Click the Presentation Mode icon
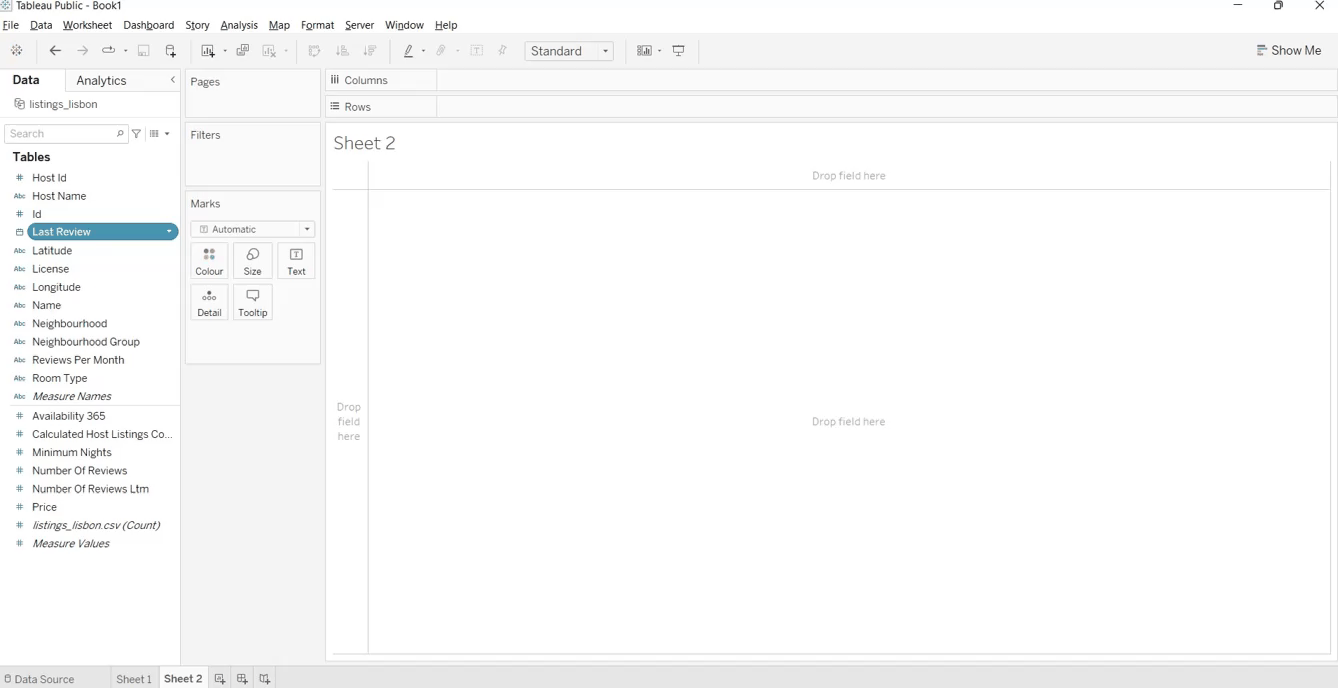Viewport: 1338px width, 688px height. point(679,51)
